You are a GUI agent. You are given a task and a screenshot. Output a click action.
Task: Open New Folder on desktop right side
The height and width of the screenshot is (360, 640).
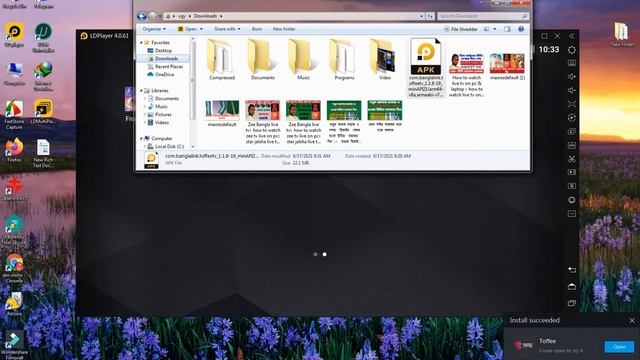coord(622,34)
